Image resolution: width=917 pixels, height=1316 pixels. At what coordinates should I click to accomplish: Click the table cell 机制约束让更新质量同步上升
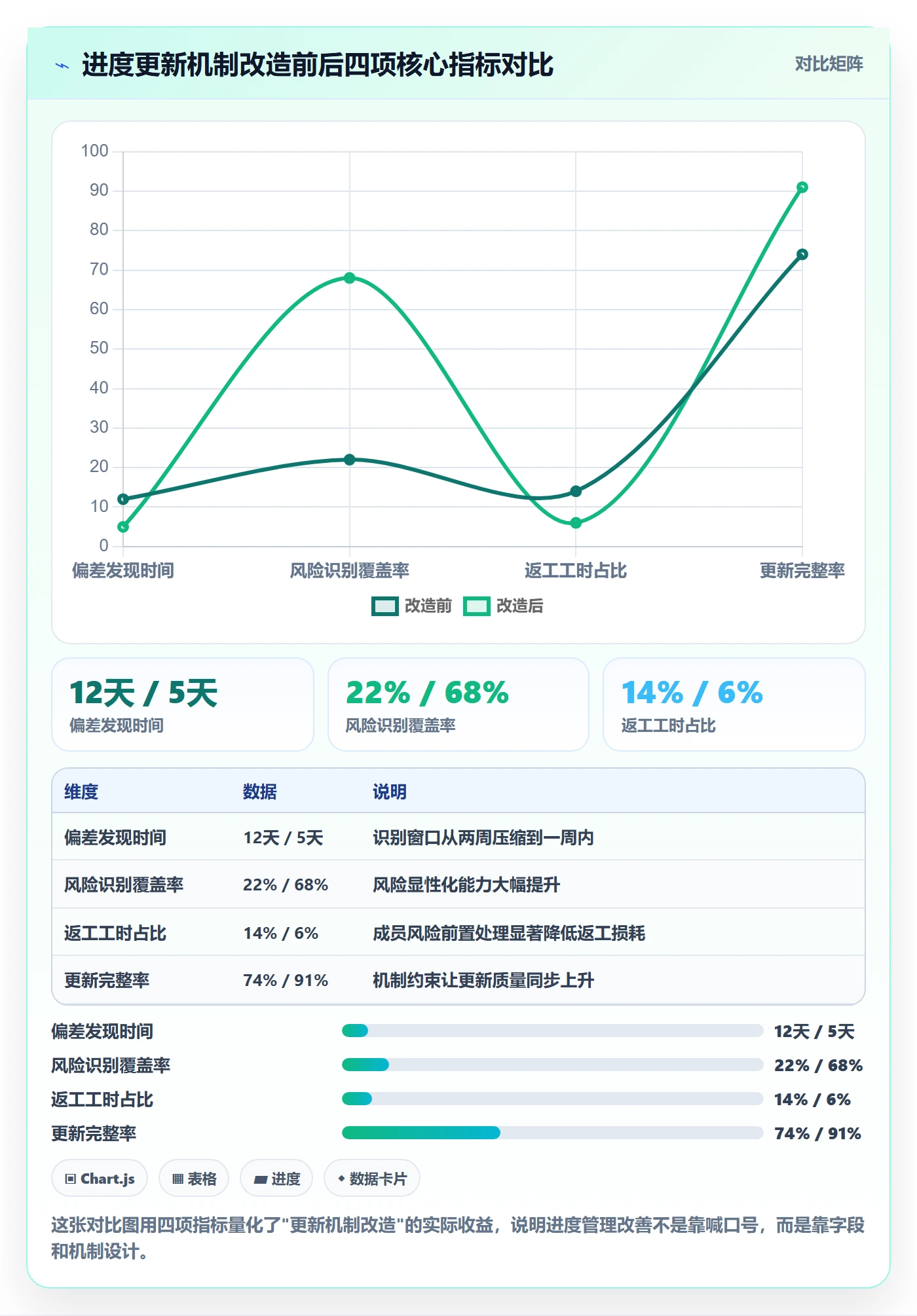coord(483,980)
